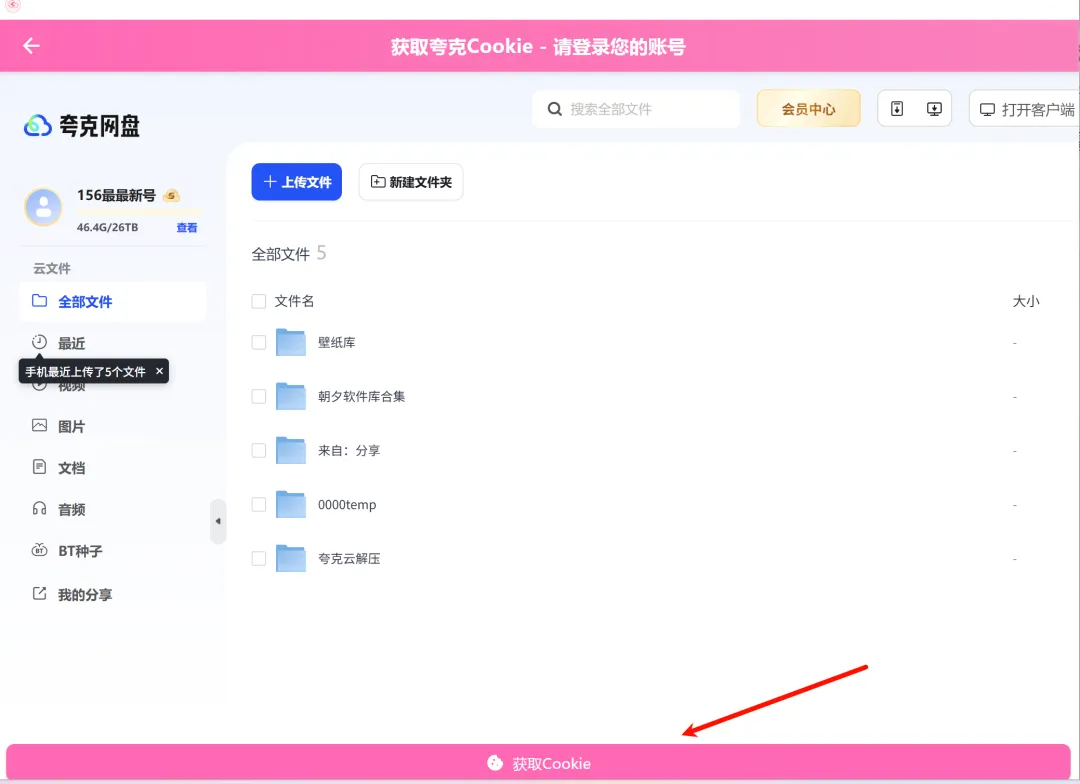This screenshot has height=784, width=1080.
Task: Select all files checkbox in header
Action: [x=259, y=301]
